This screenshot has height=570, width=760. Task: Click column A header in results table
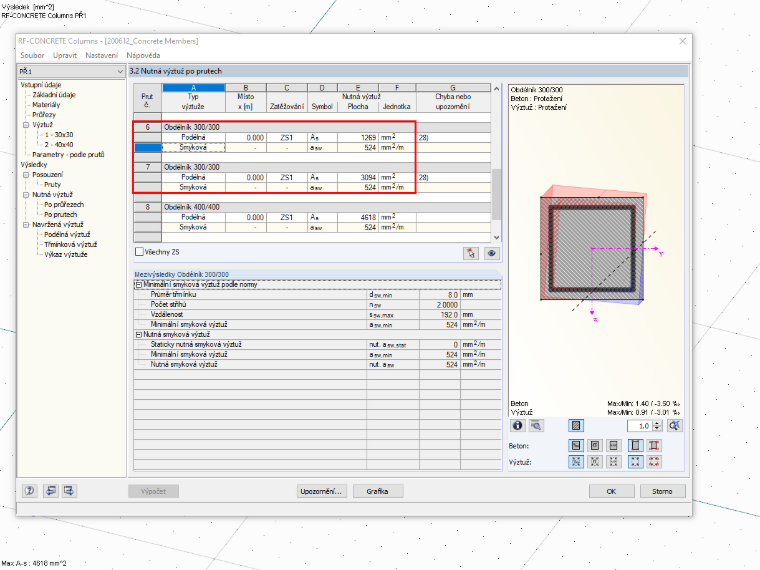pyautogui.click(x=193, y=88)
